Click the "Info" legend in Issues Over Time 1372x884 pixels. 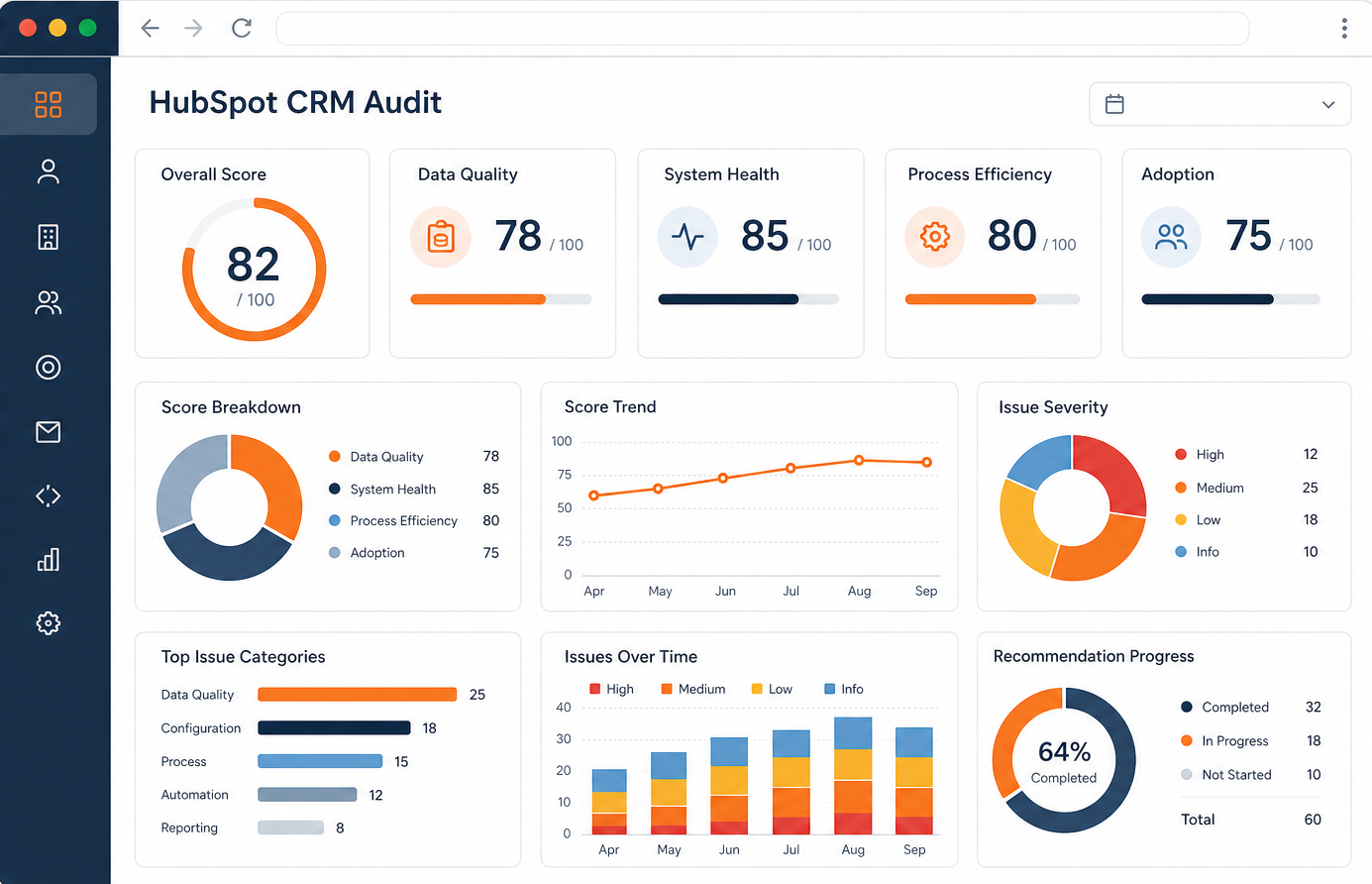click(844, 689)
